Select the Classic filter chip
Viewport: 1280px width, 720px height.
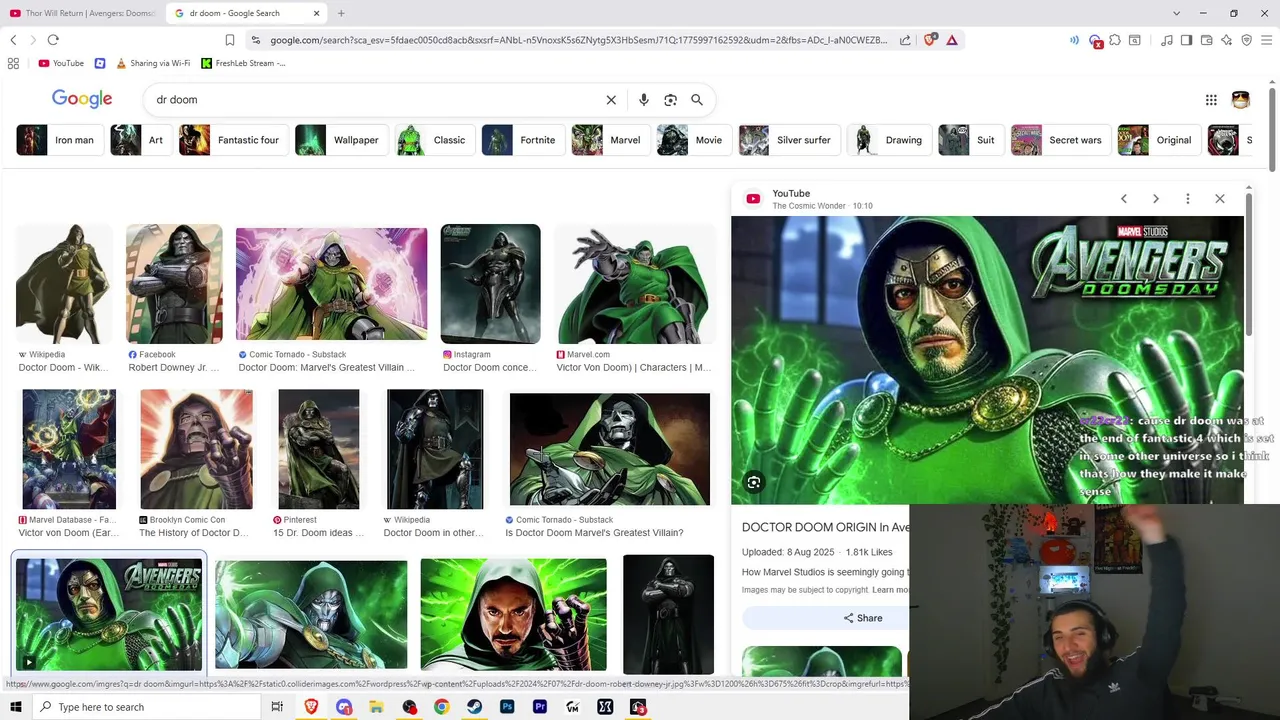coord(434,140)
